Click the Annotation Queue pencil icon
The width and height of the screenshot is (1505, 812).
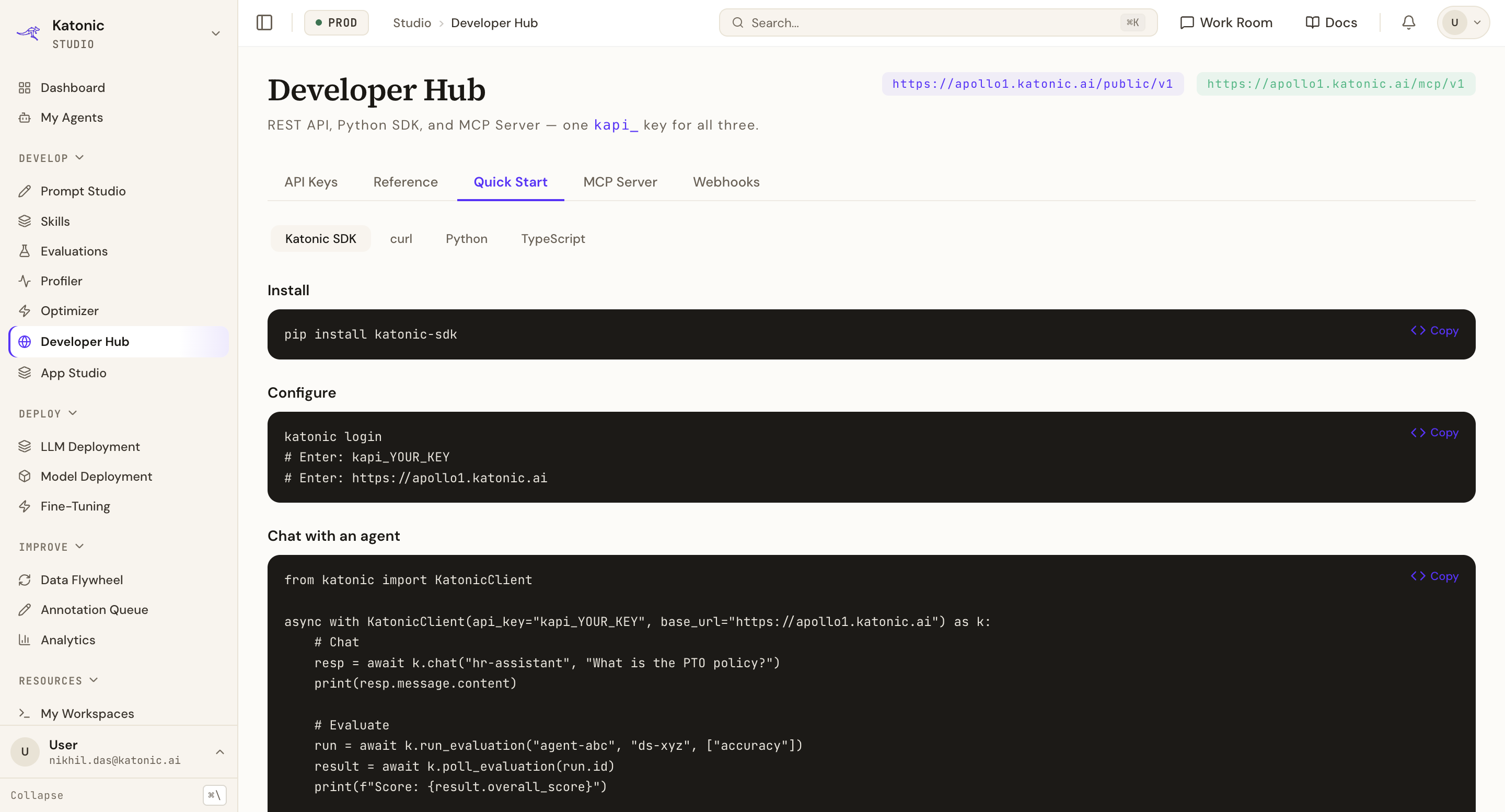[25, 609]
